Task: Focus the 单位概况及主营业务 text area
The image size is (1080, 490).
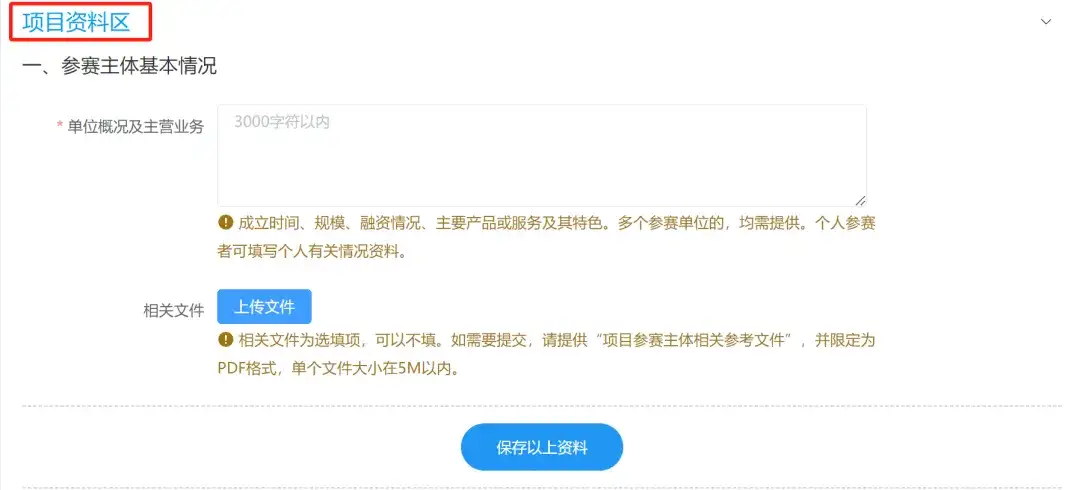Action: (x=542, y=156)
